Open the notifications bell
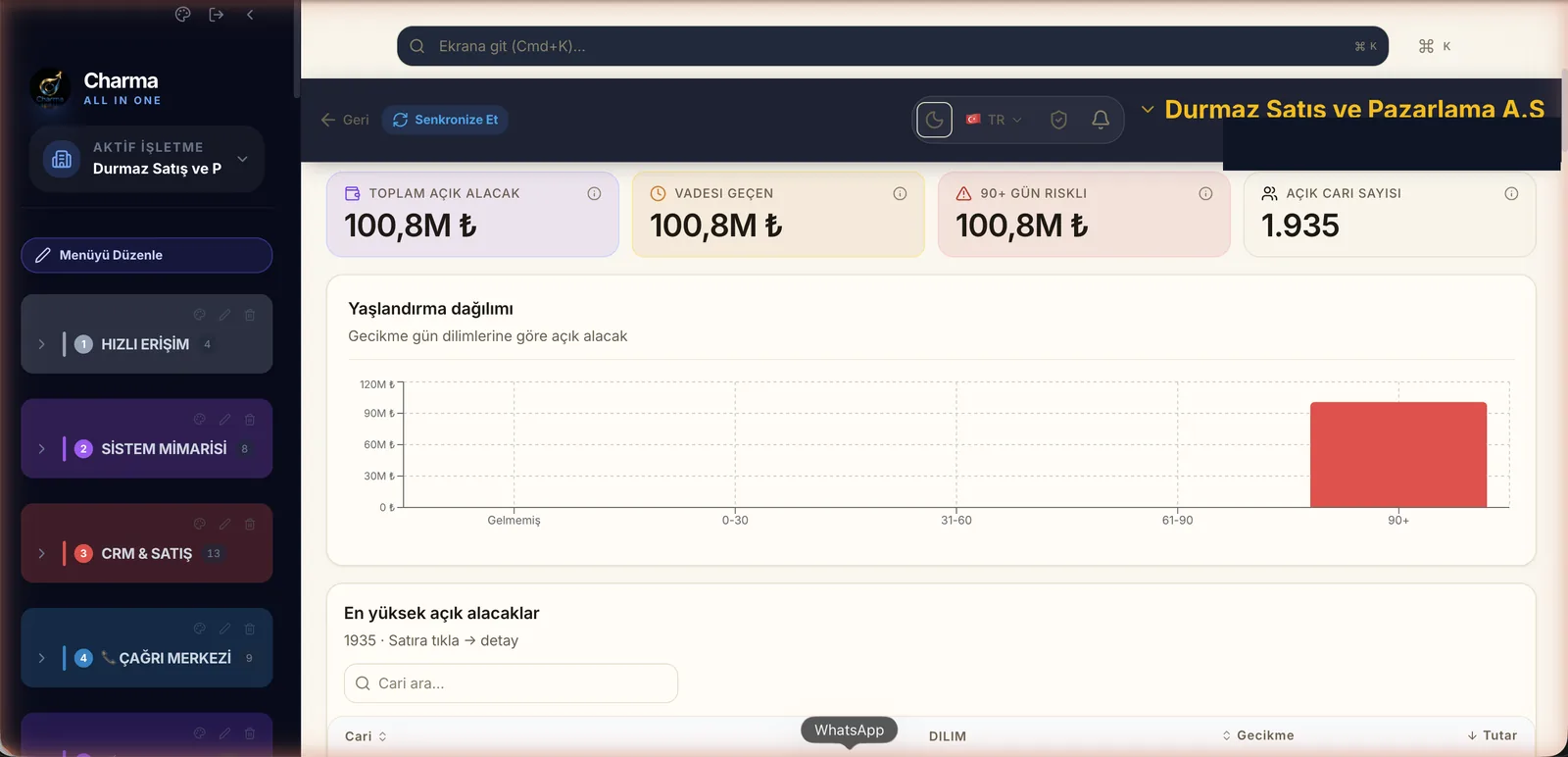1568x757 pixels. coord(1101,120)
